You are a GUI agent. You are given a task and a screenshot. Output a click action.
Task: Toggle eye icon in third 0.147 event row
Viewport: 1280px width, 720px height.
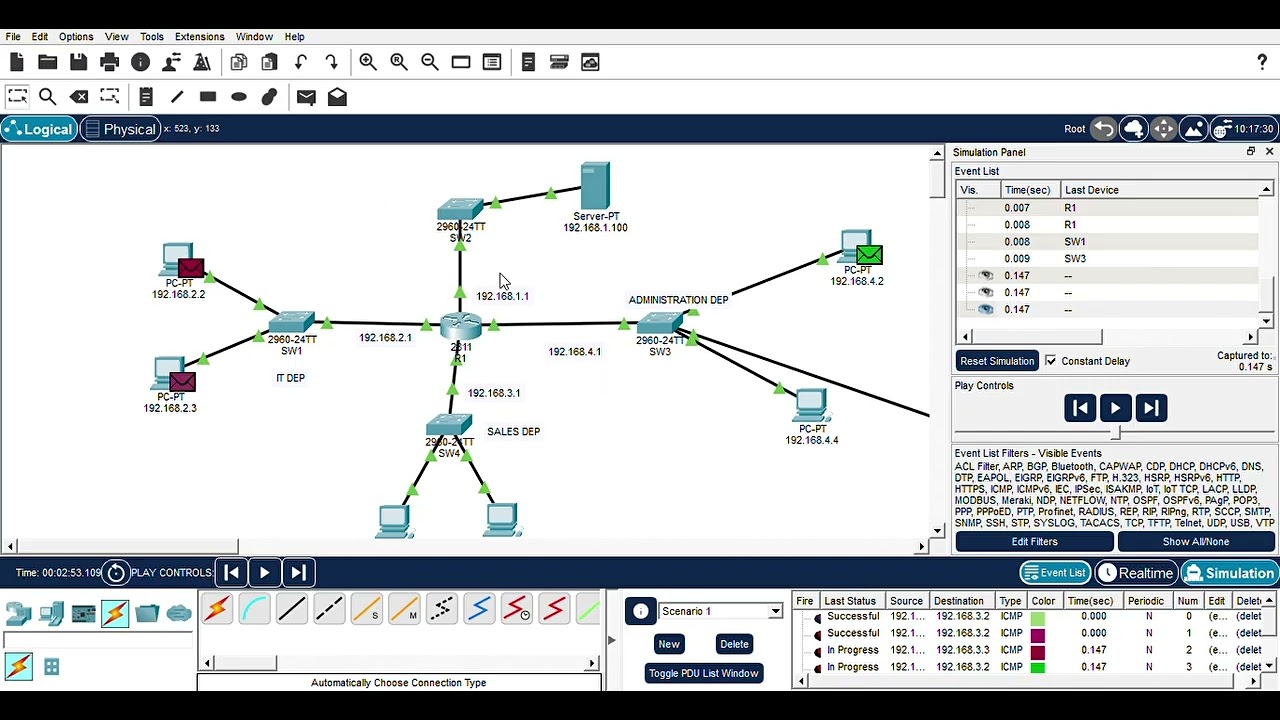pos(986,310)
